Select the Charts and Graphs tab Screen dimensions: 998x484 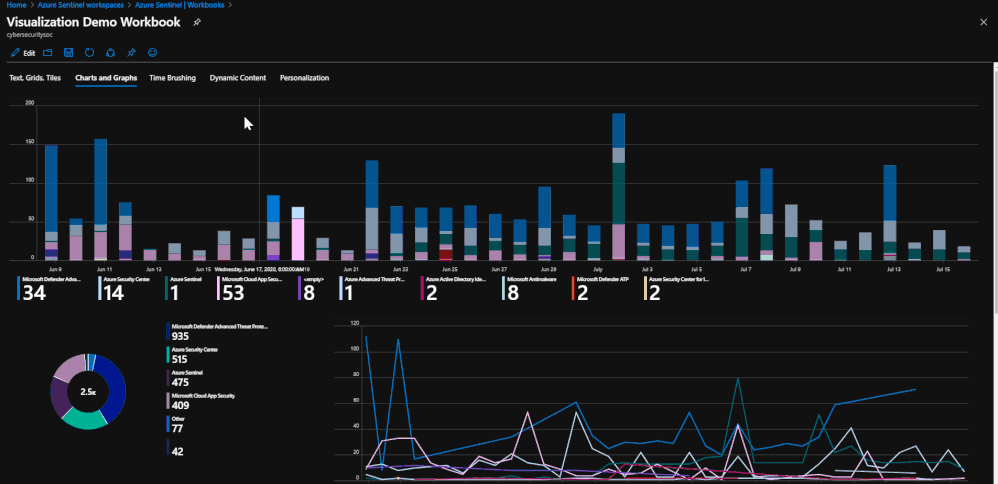coord(106,78)
